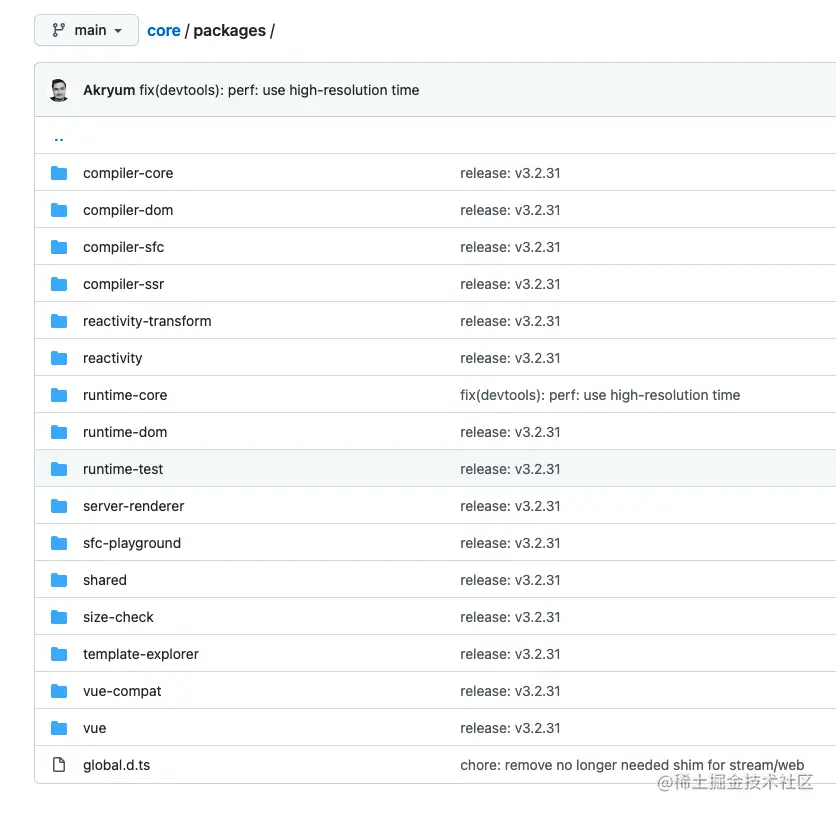Click the runtime-dom folder icon
Viewport: 836px width, 814px height.
pos(59,432)
